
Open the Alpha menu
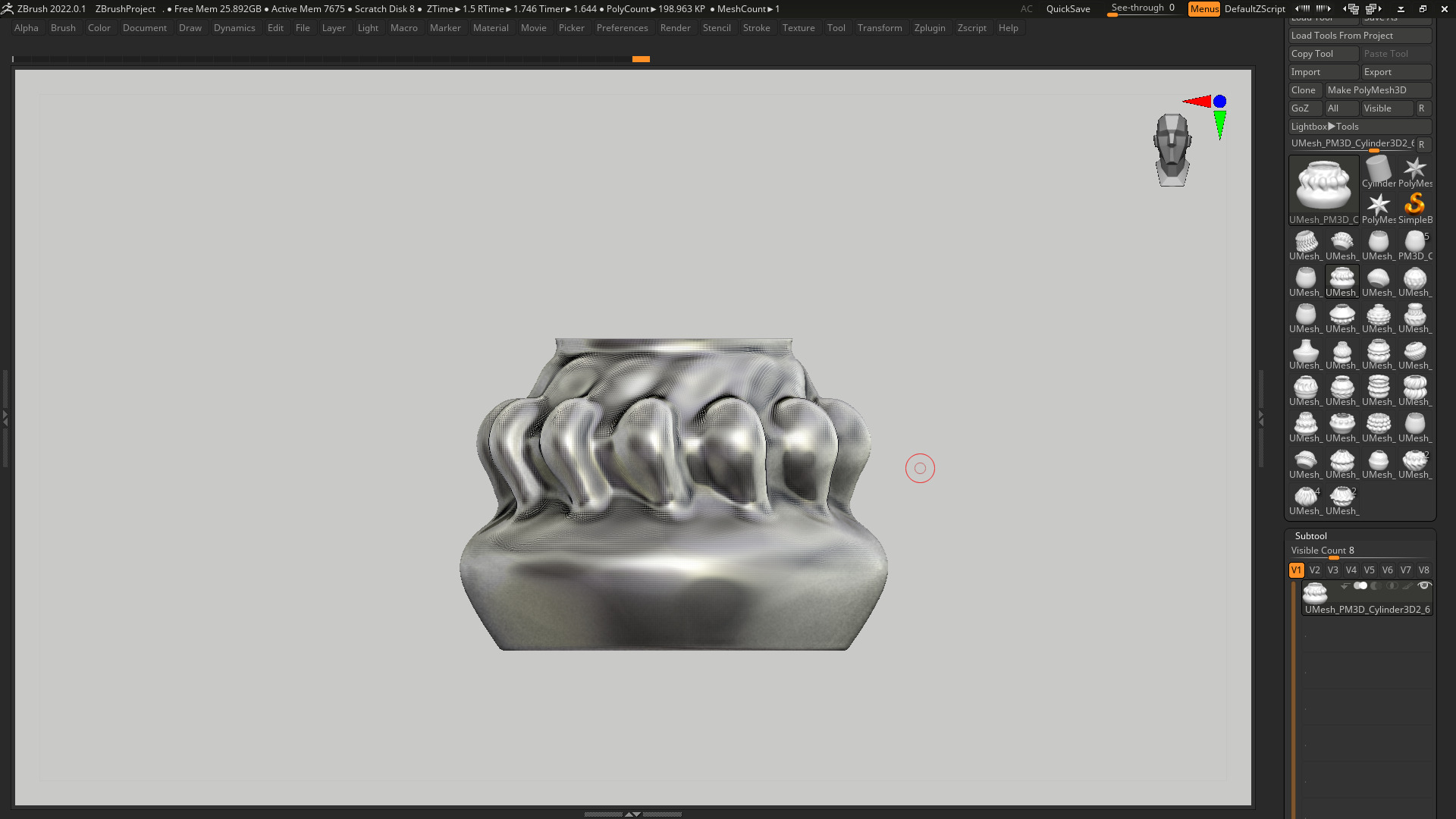26,28
